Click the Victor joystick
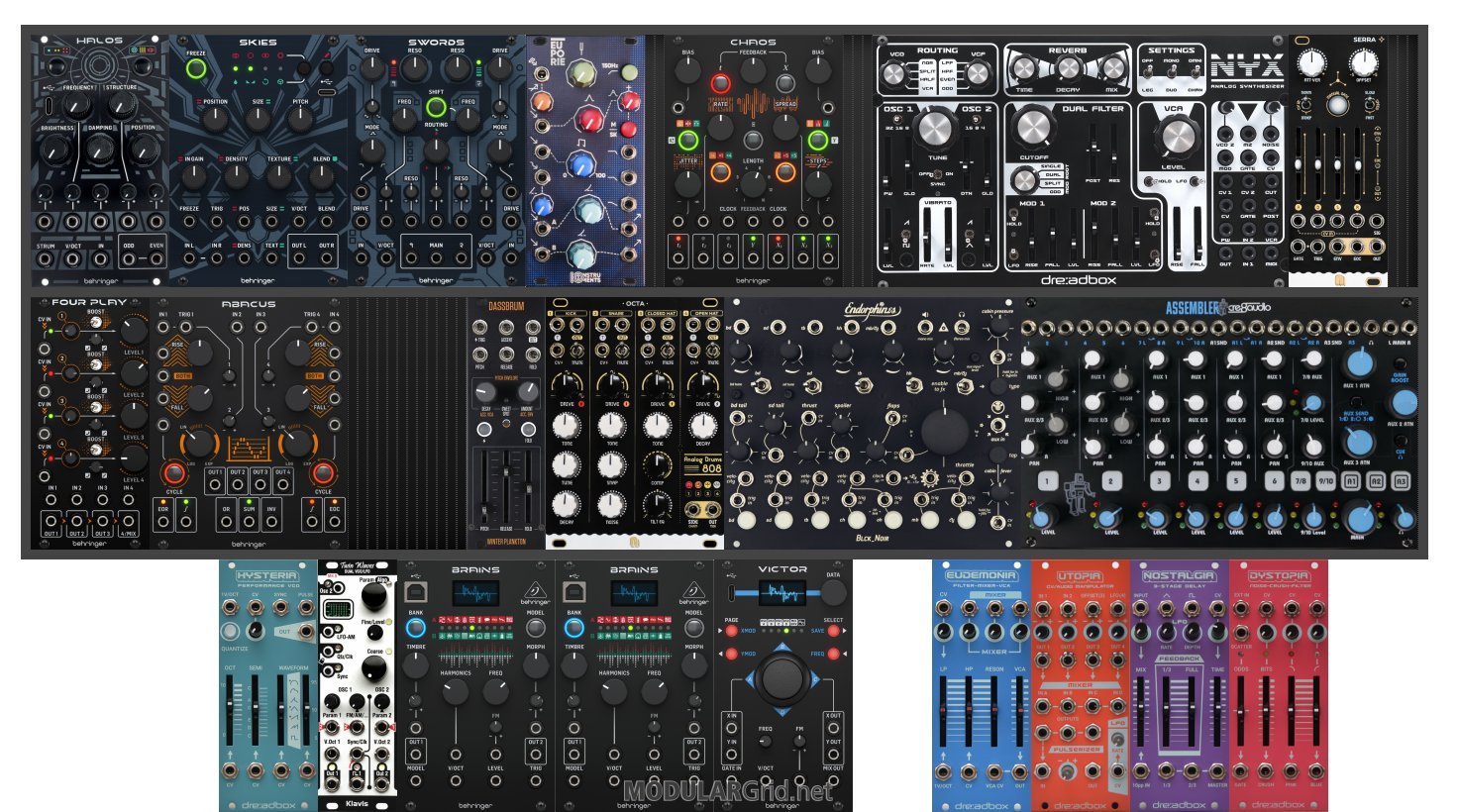The image size is (1458, 812). click(782, 677)
